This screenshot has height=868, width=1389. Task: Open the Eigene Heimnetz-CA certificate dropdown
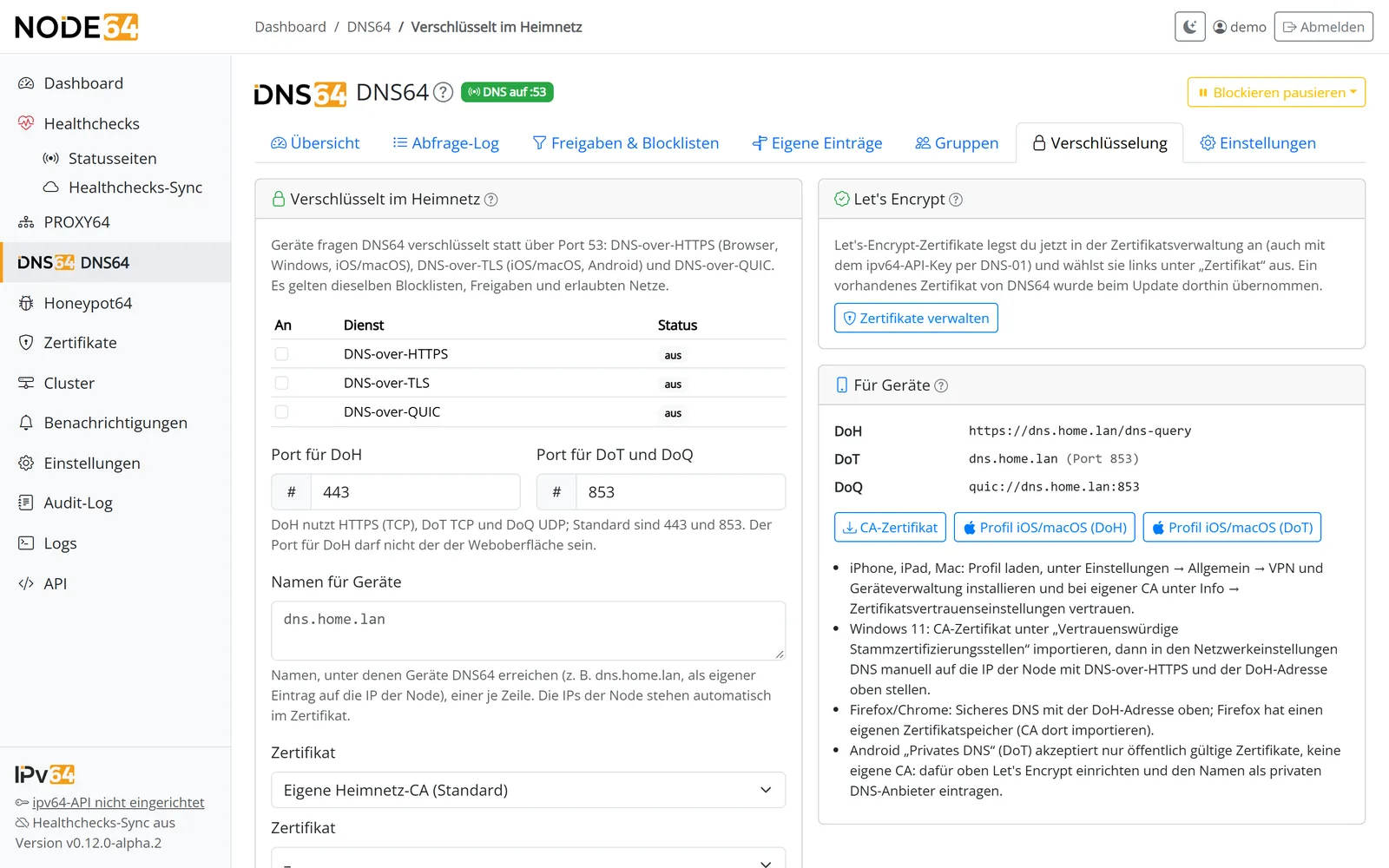tap(528, 790)
